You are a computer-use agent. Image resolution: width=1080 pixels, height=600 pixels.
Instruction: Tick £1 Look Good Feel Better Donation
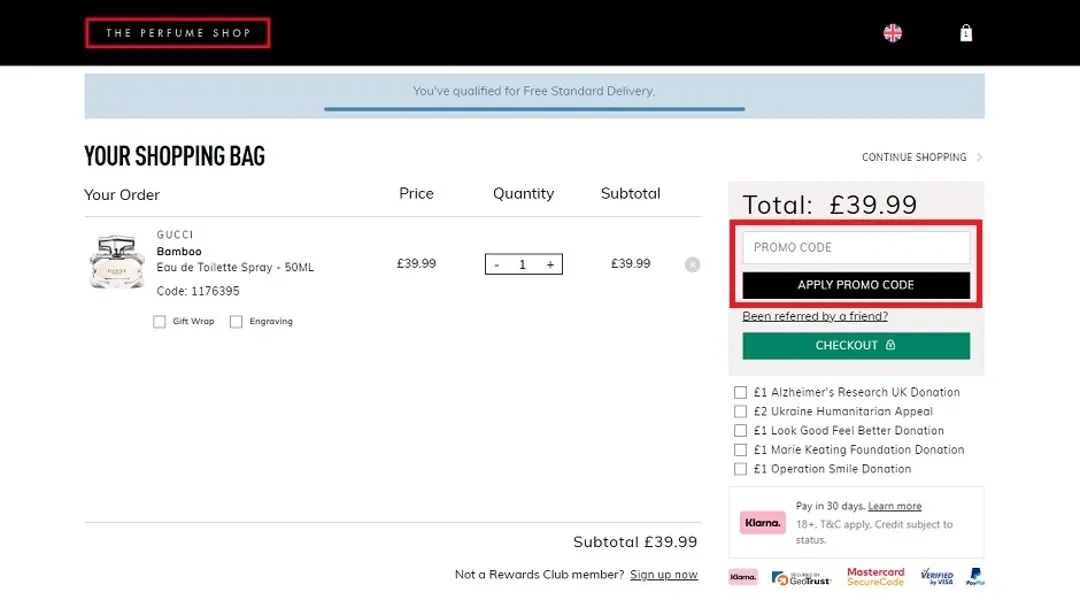click(740, 431)
